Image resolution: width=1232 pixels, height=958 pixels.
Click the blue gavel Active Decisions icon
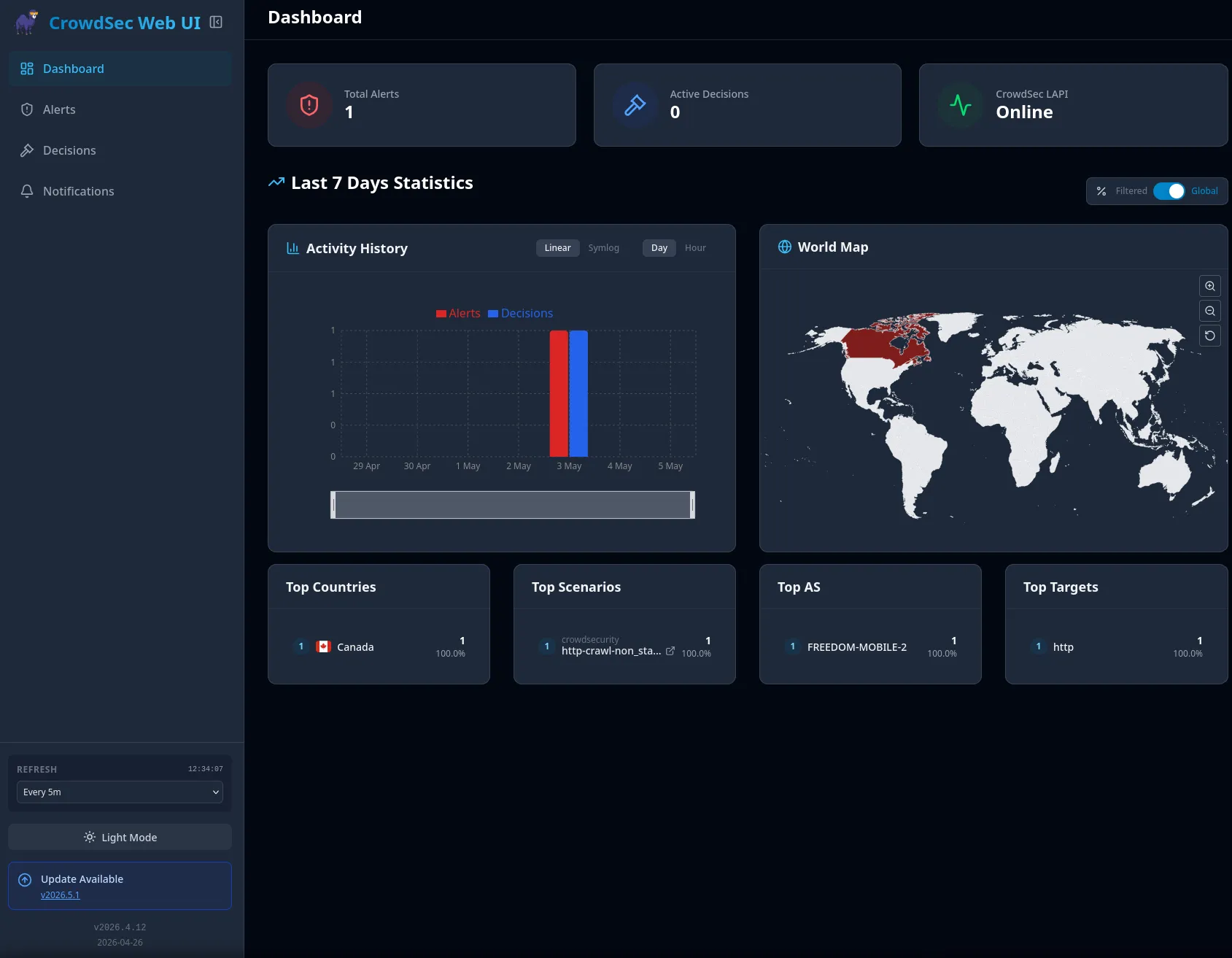pos(635,105)
